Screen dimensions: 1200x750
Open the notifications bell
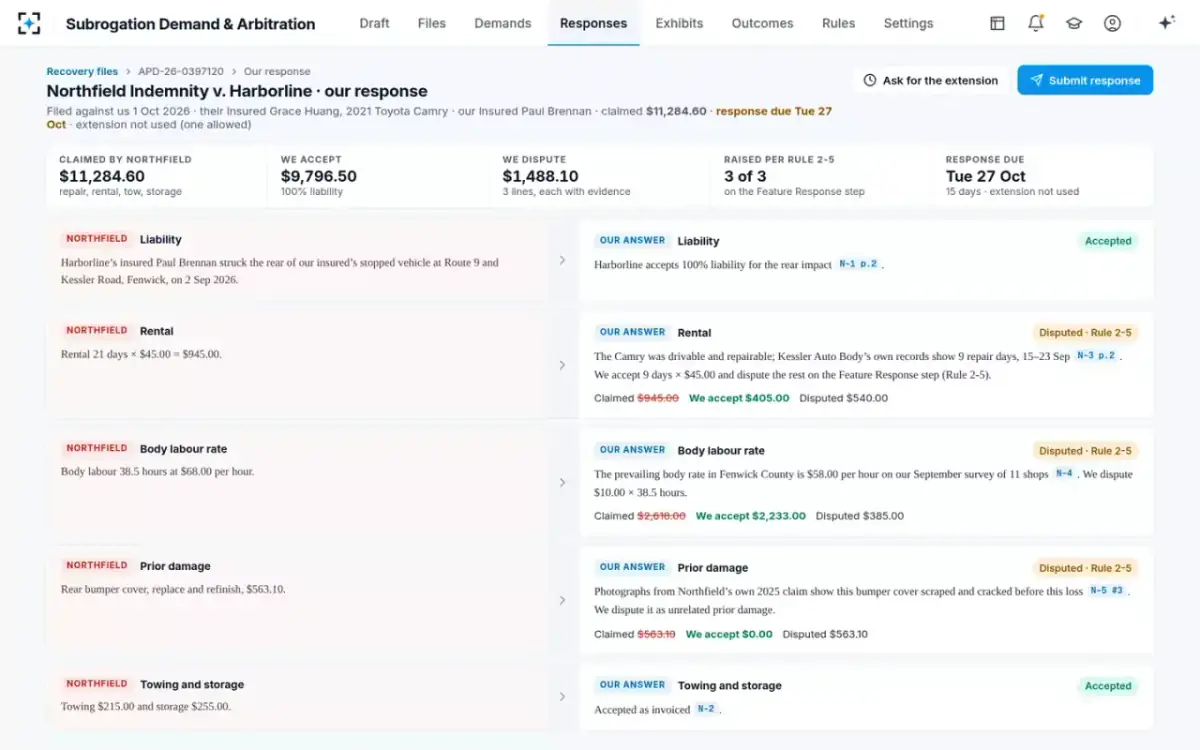click(x=1036, y=23)
